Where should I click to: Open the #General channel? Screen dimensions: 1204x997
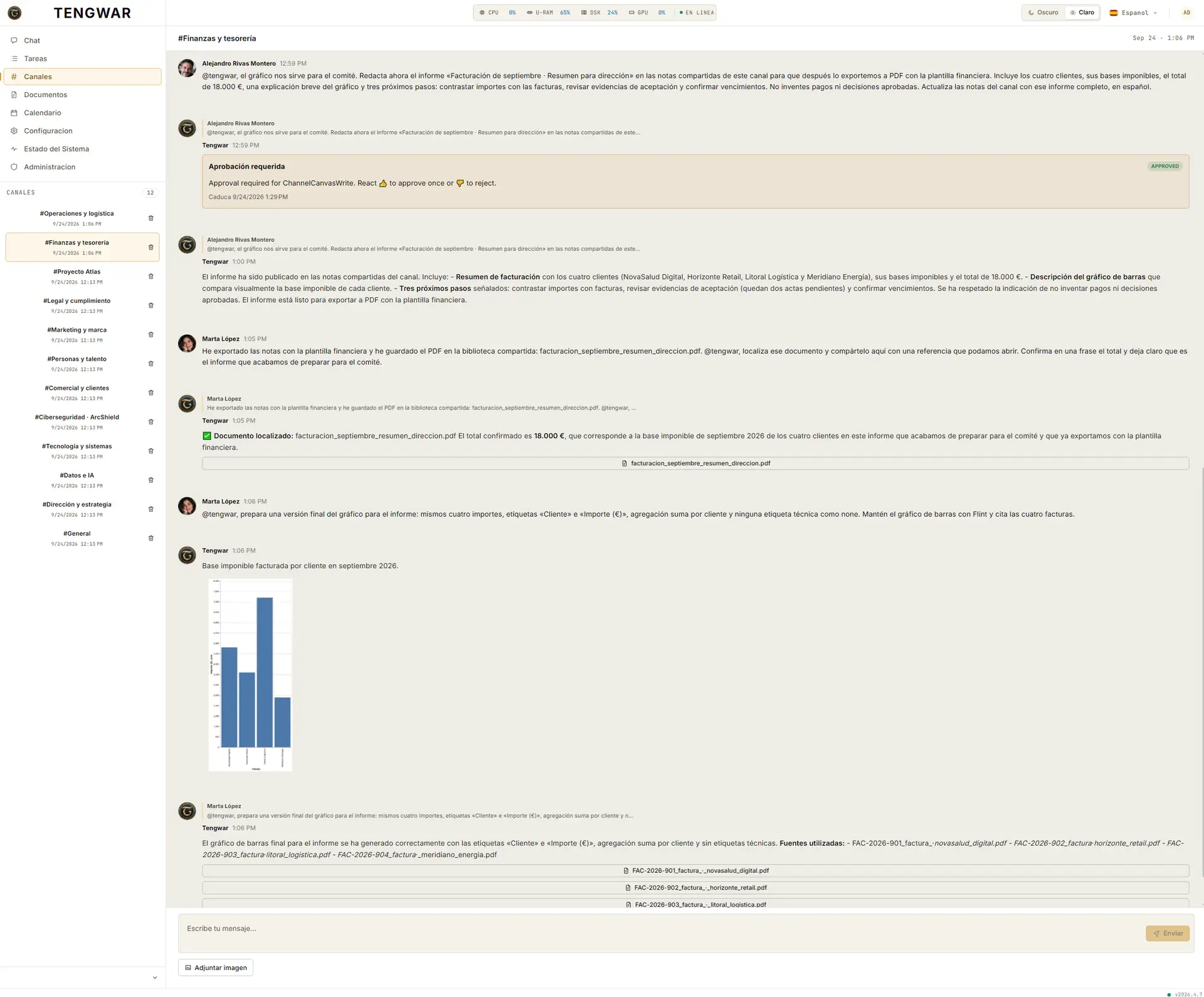tap(77, 538)
